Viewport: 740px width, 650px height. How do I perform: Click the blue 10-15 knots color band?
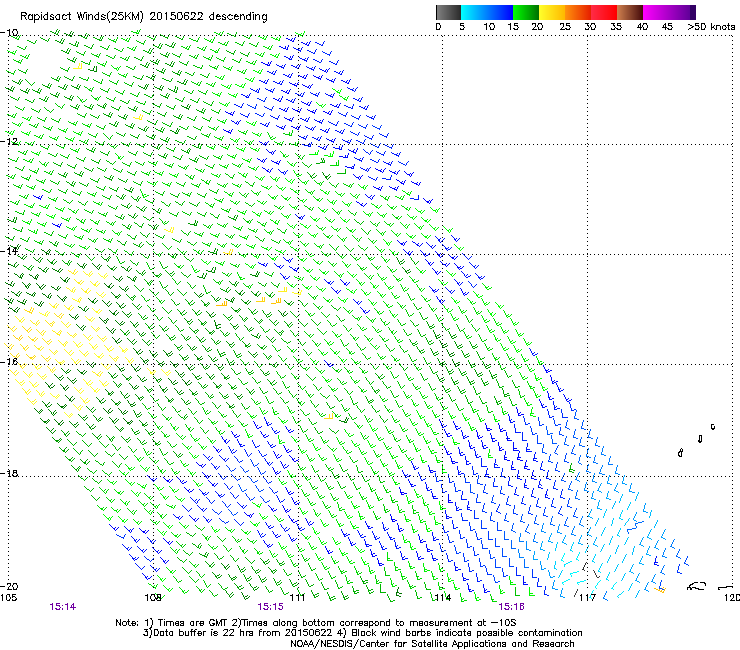coord(500,12)
